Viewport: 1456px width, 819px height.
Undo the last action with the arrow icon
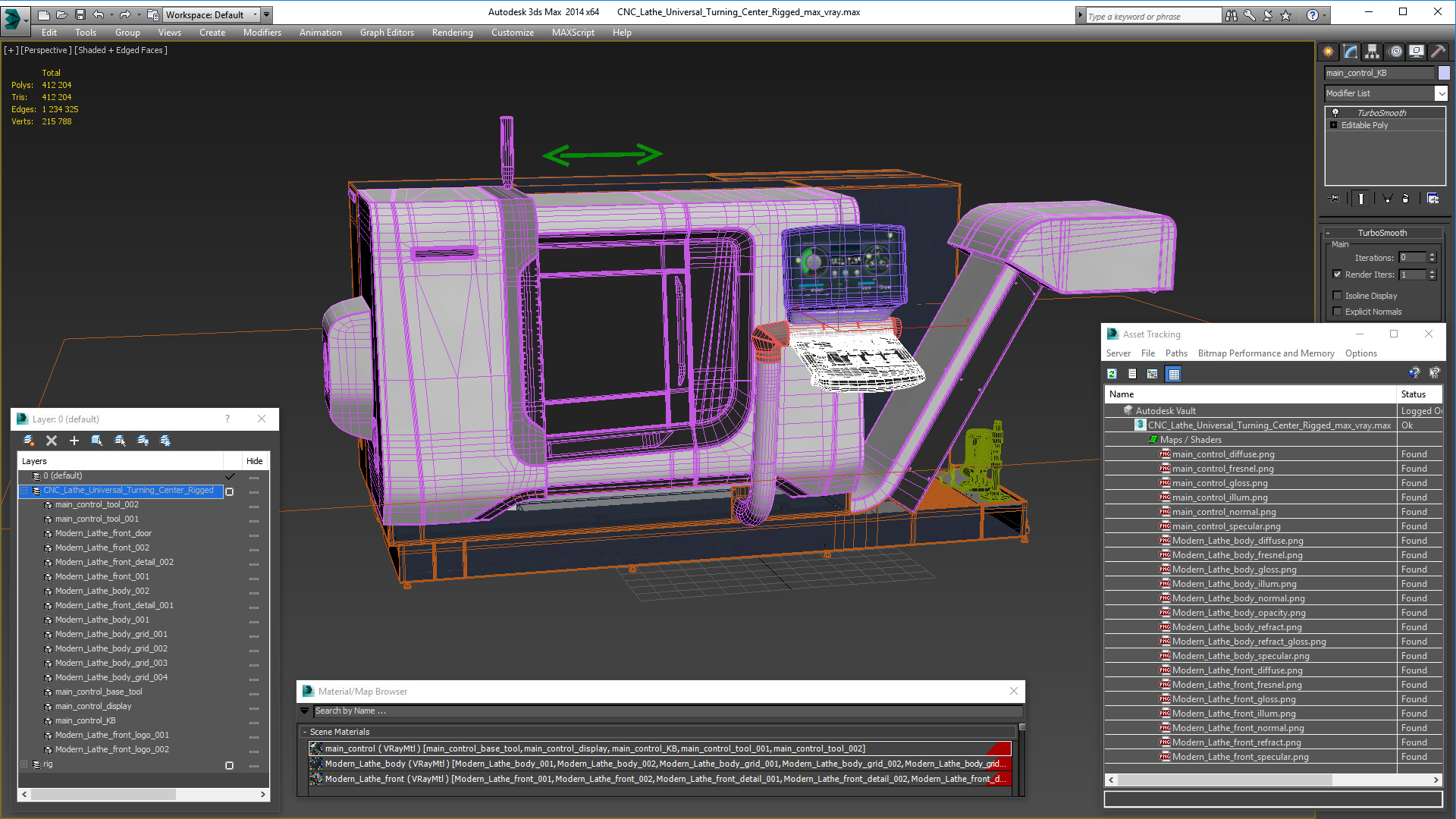tap(98, 14)
